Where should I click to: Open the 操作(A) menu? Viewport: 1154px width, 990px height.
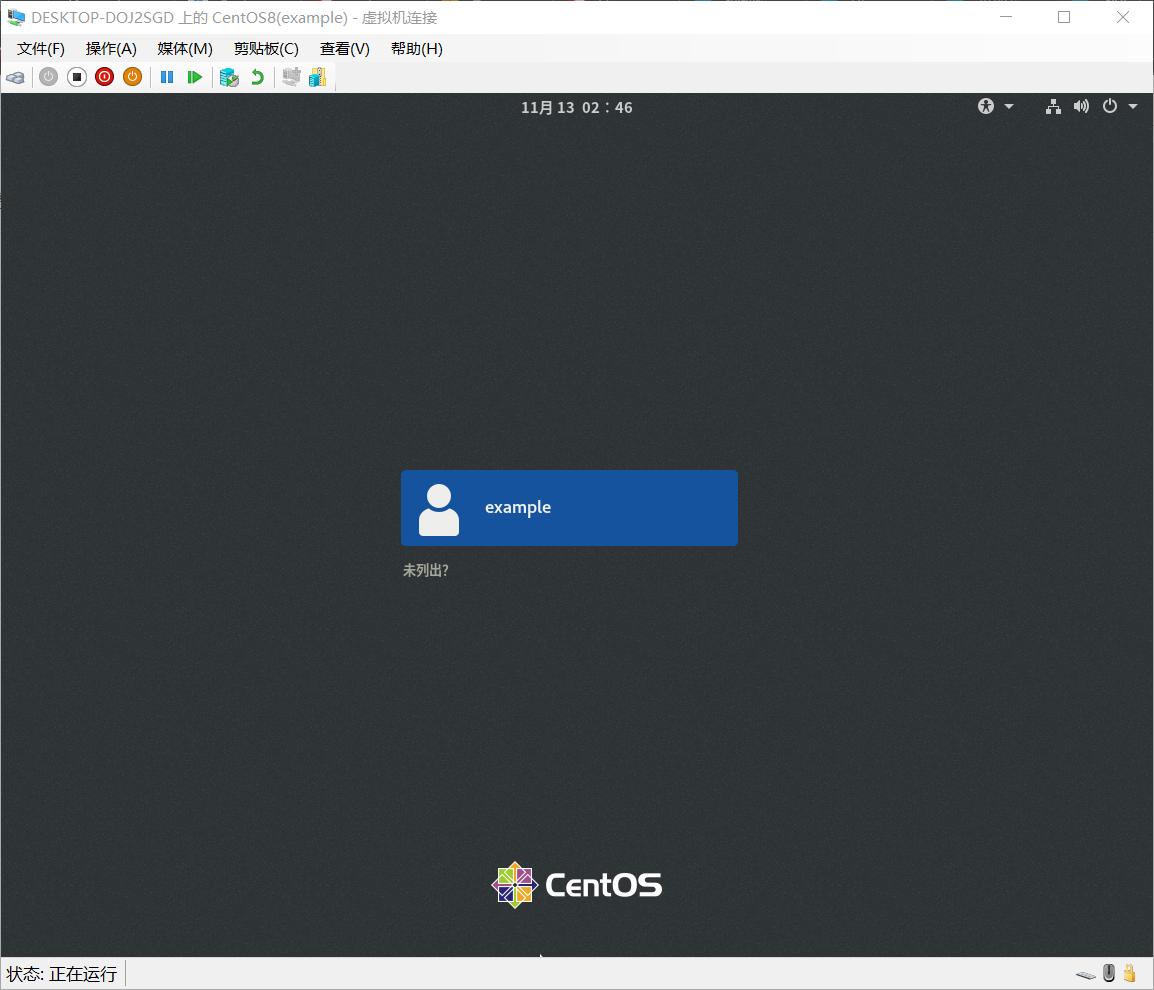point(111,49)
